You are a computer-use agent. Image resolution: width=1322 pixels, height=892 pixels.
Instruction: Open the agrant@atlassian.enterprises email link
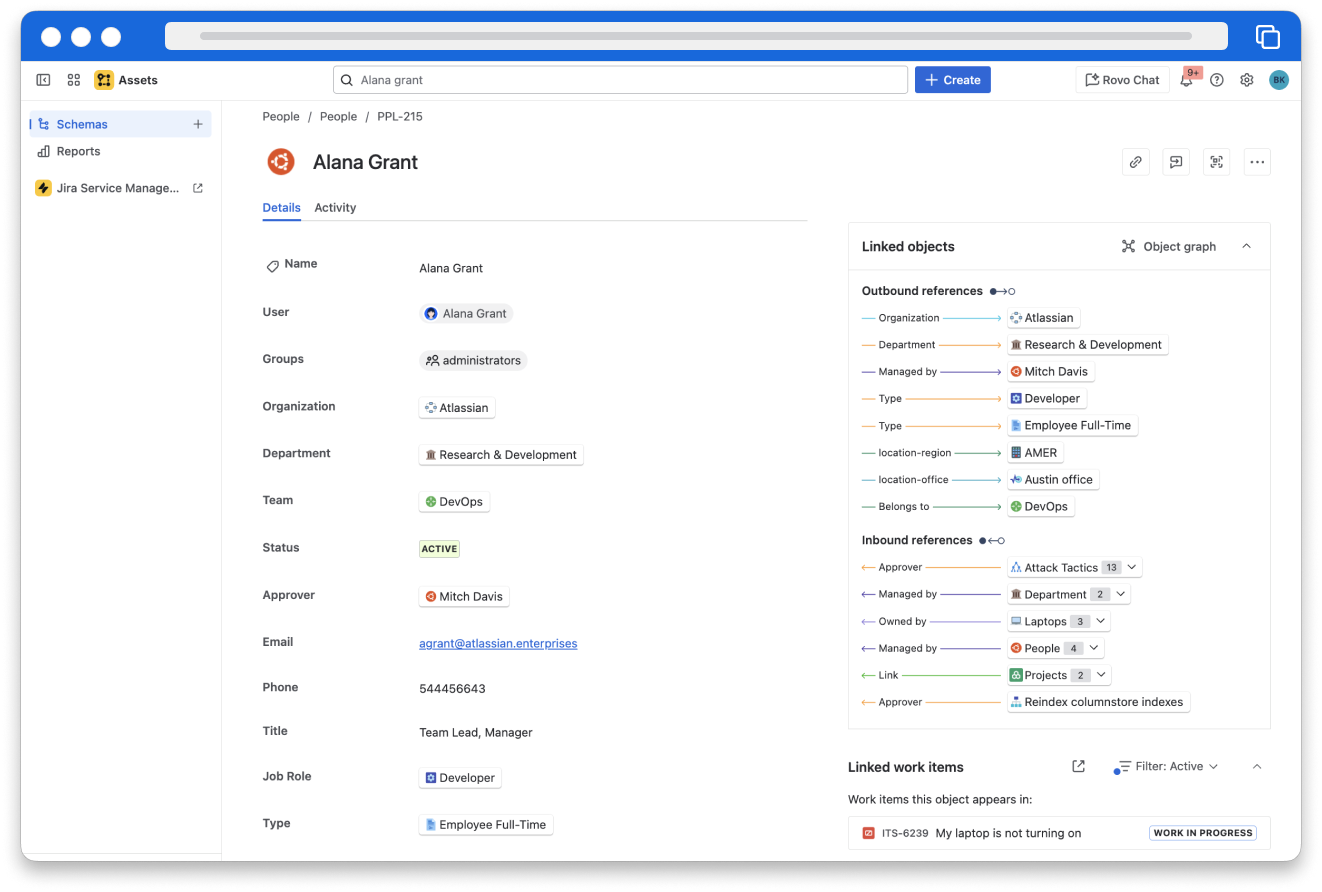coord(498,643)
